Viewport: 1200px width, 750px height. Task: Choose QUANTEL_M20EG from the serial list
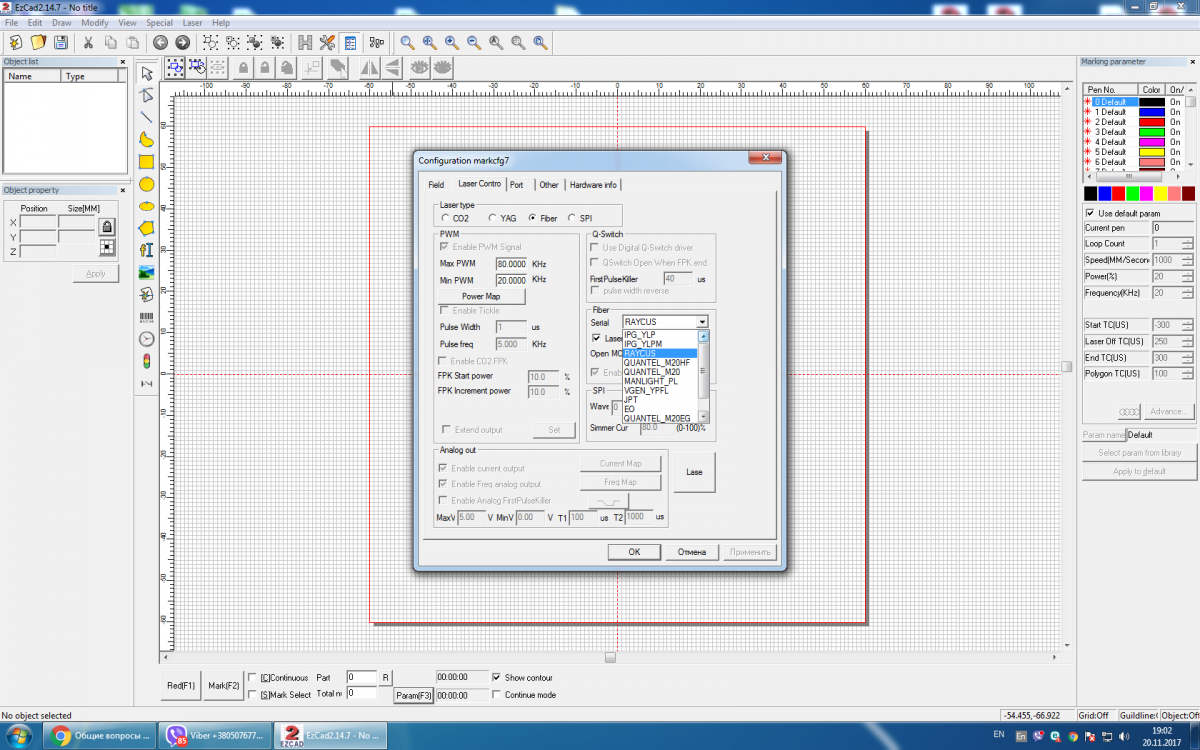[659, 418]
